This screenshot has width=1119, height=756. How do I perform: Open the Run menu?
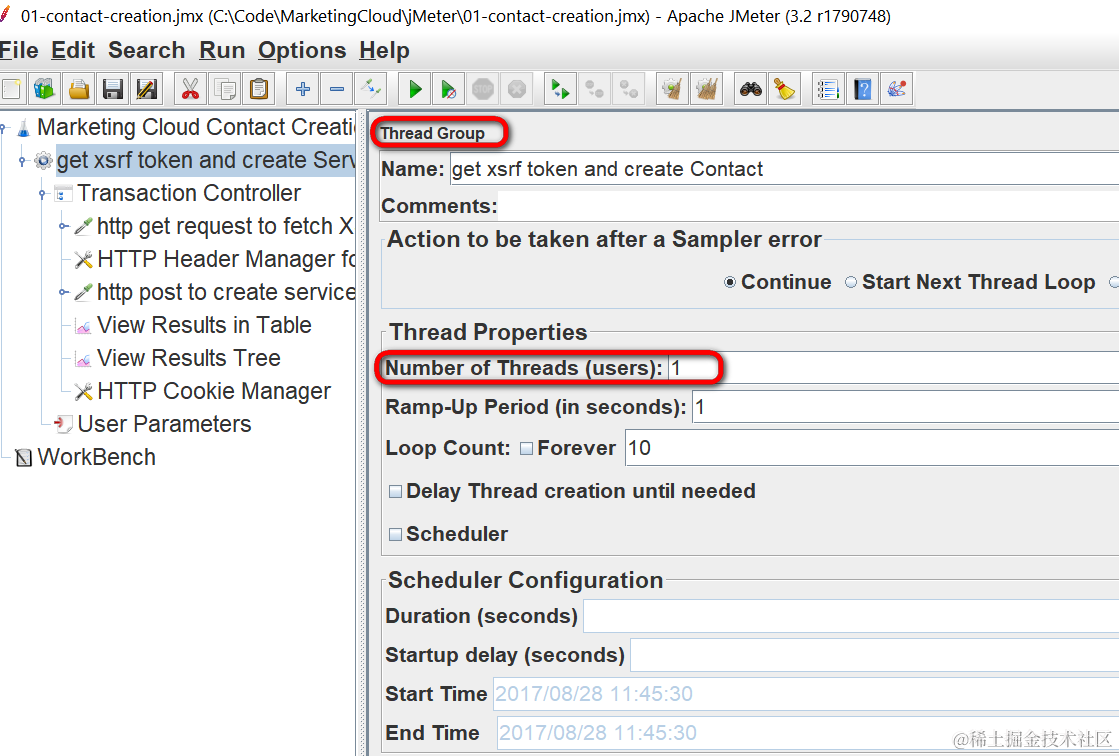pyautogui.click(x=222, y=51)
